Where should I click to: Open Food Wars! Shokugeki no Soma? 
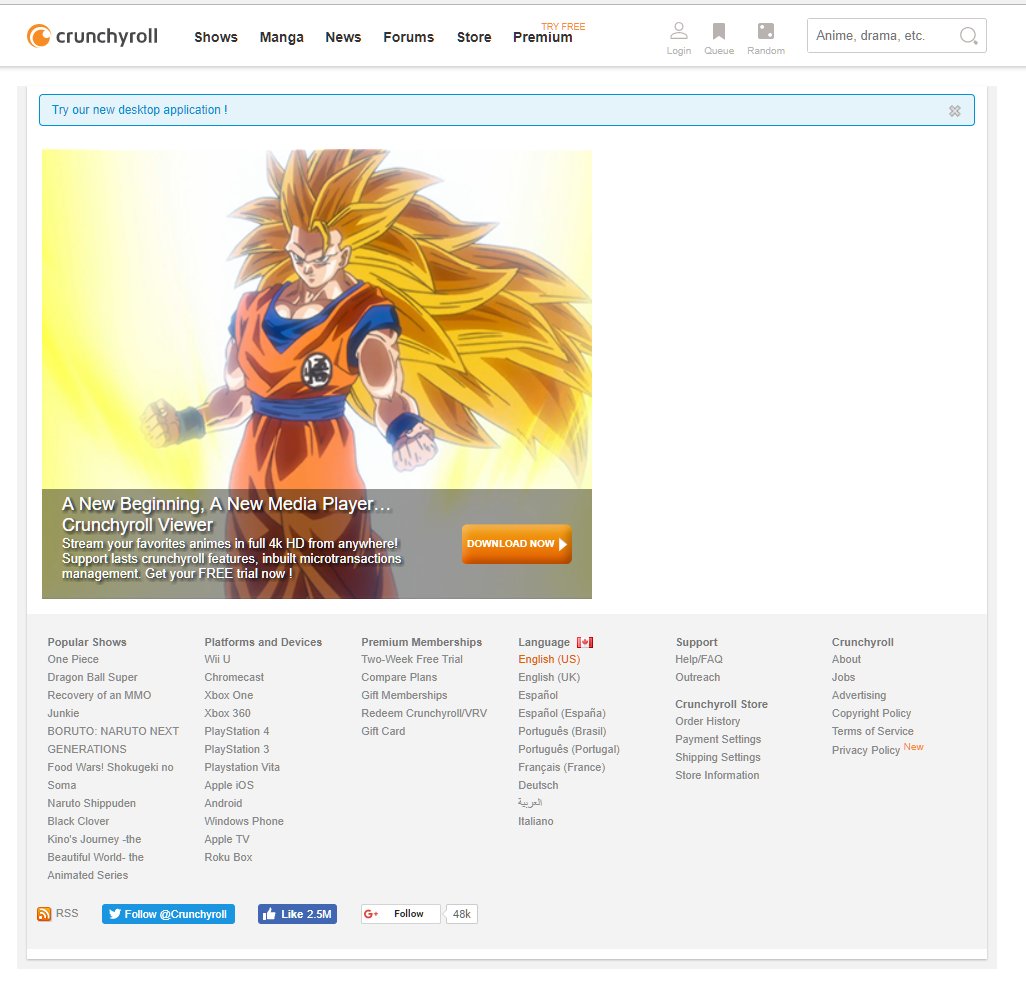coord(110,776)
